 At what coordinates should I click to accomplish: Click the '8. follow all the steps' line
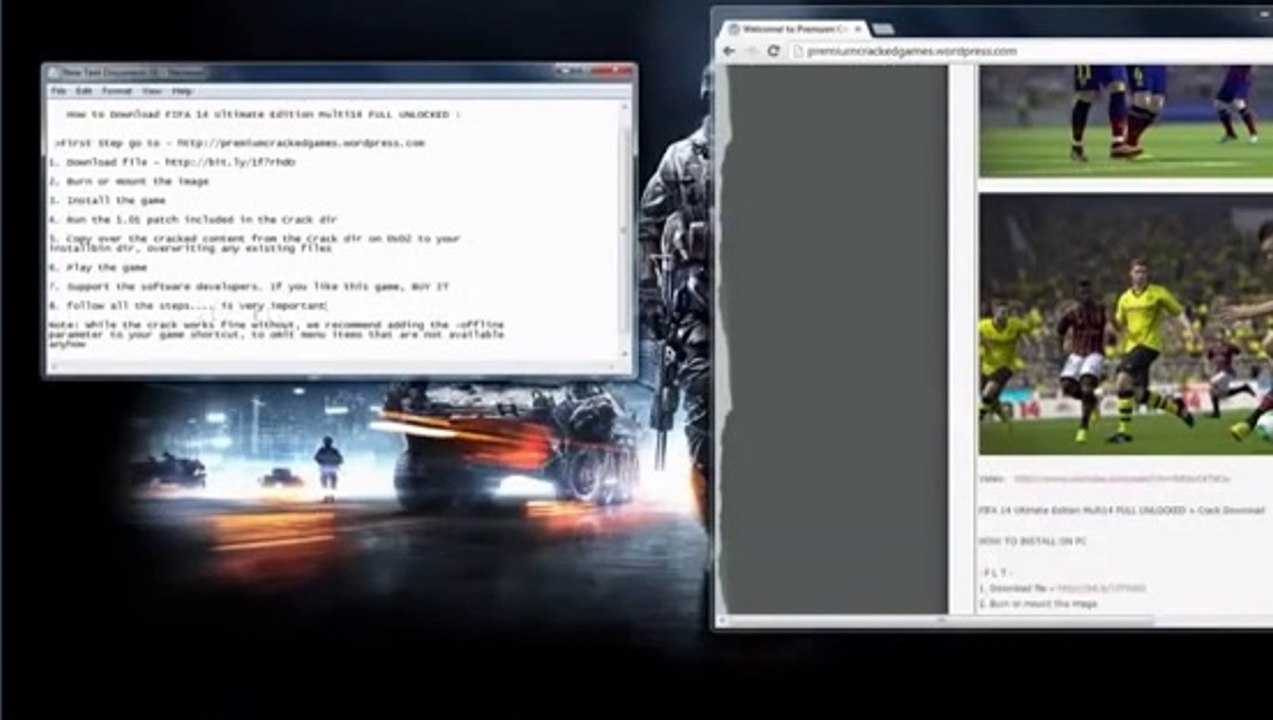tap(188, 305)
